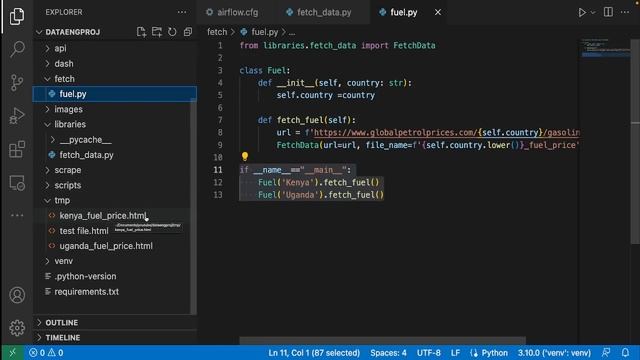This screenshot has width=640, height=360.
Task: Click the editor horizontal scrollbar
Action: click(382, 340)
